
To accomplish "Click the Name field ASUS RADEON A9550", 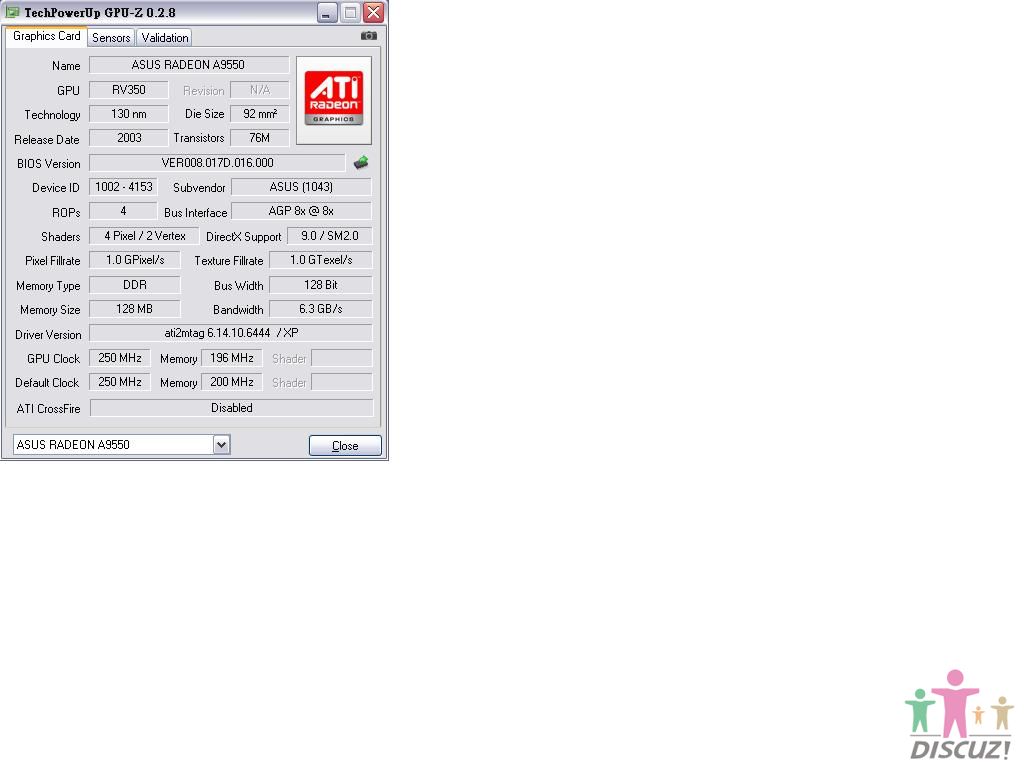I will point(189,65).
